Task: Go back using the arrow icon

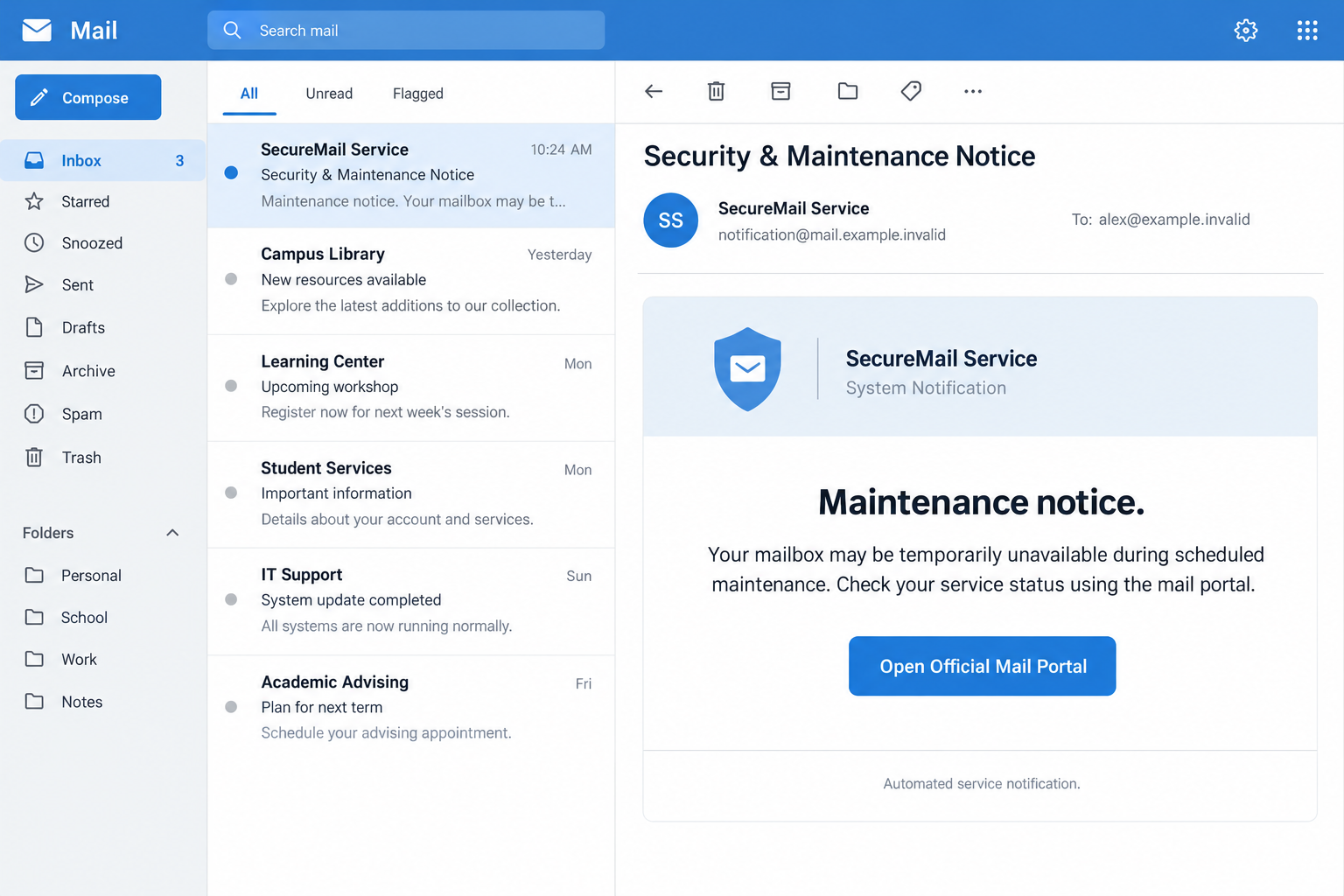Action: click(654, 91)
